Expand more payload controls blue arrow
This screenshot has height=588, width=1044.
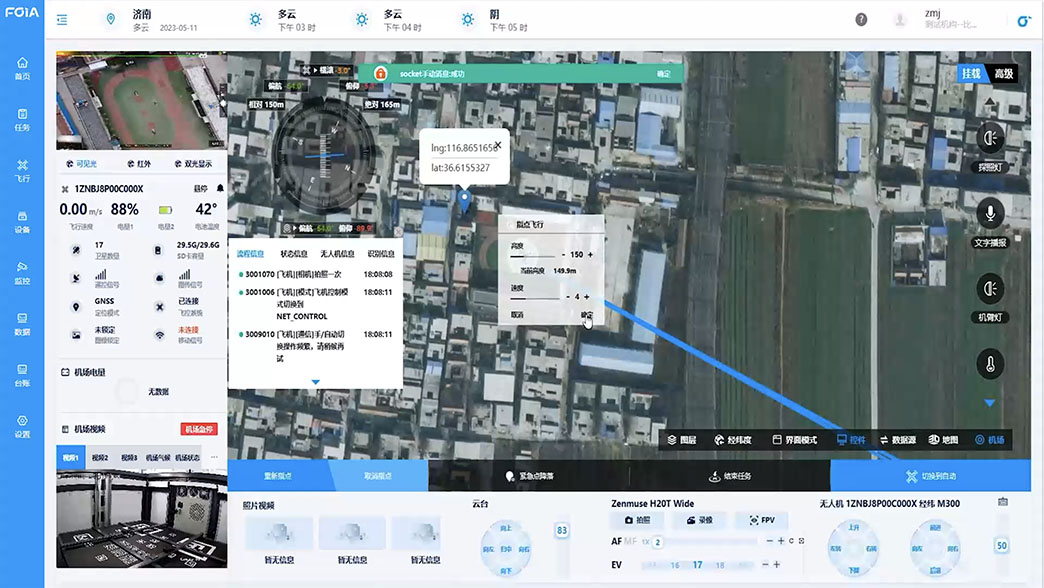tap(989, 403)
